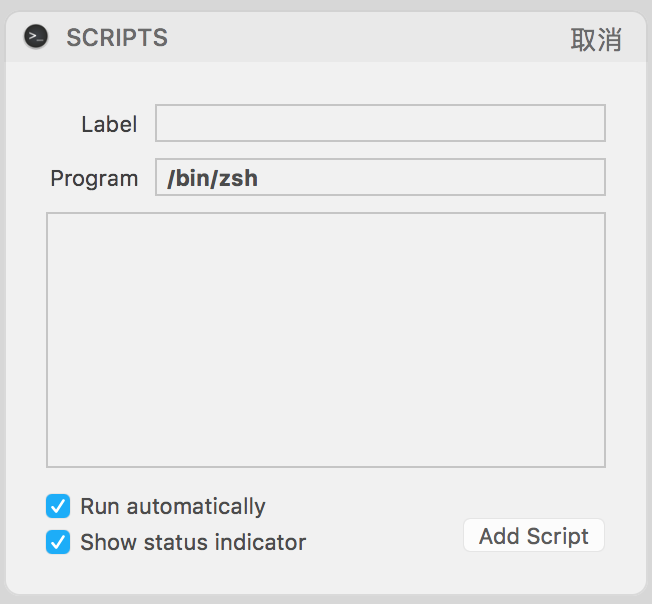Viewport: 652px width, 604px height.
Task: Click the terminal icon beside SCRIPTS
Action: [x=36, y=38]
